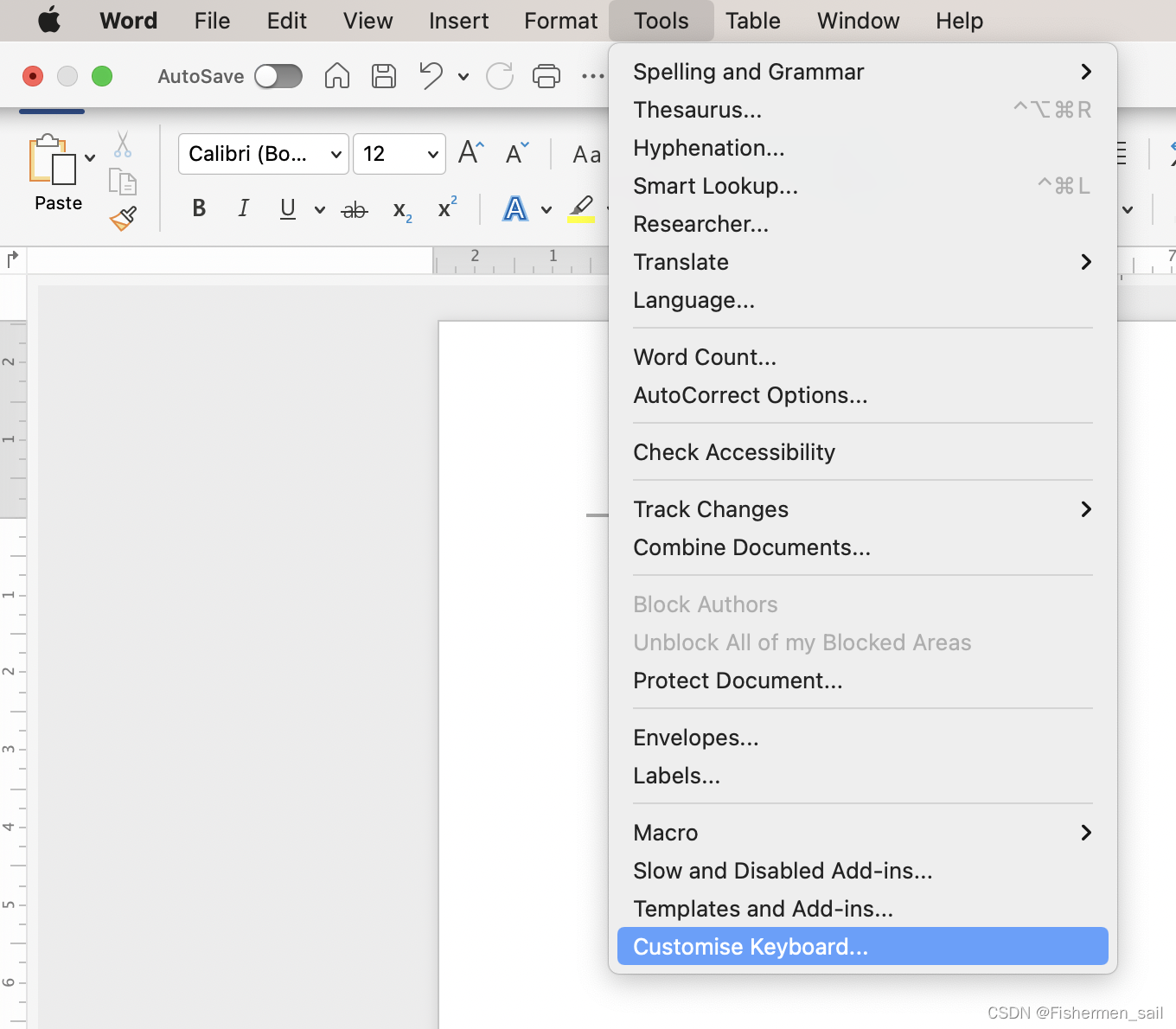
Task: Open the File menu
Action: (x=213, y=21)
